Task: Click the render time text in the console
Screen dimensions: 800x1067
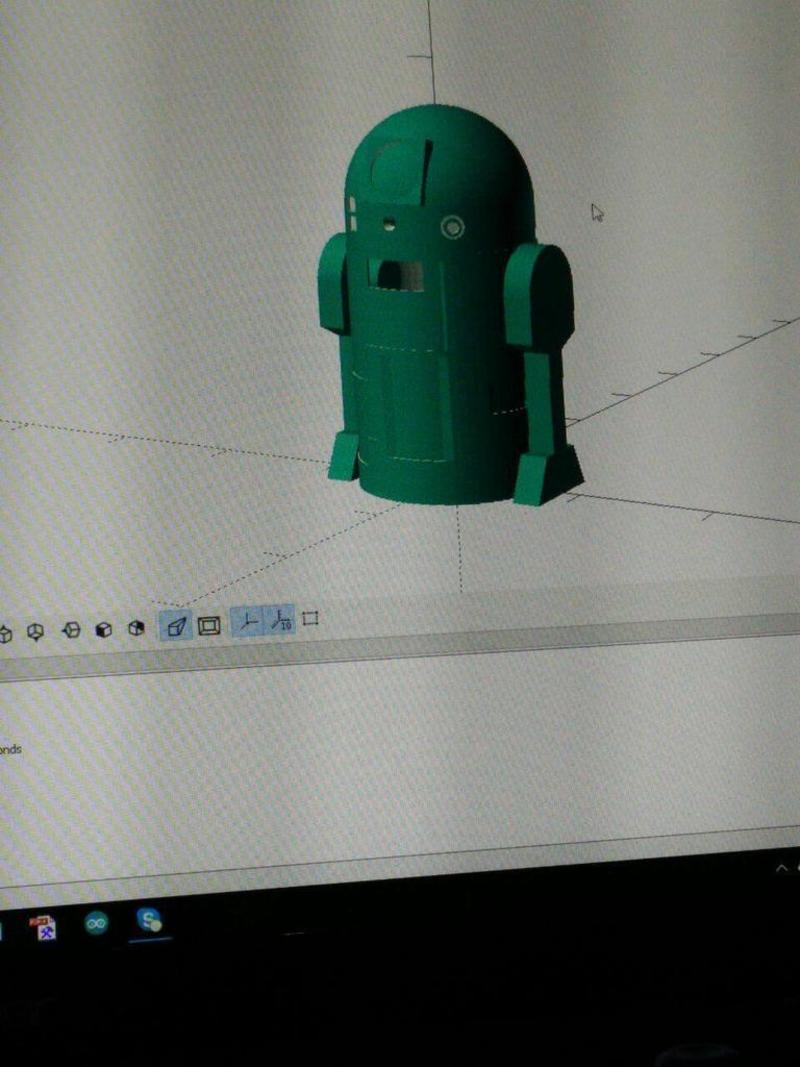Action: 12,751
